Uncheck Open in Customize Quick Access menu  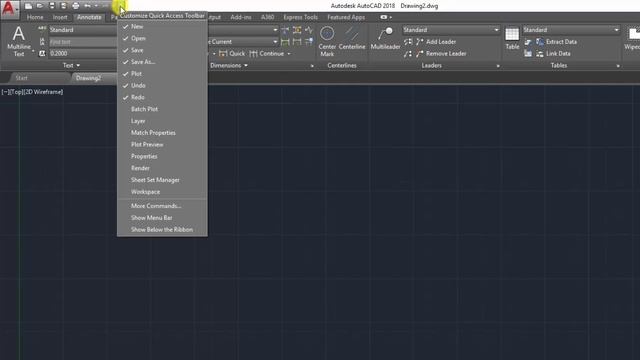(x=162, y=38)
